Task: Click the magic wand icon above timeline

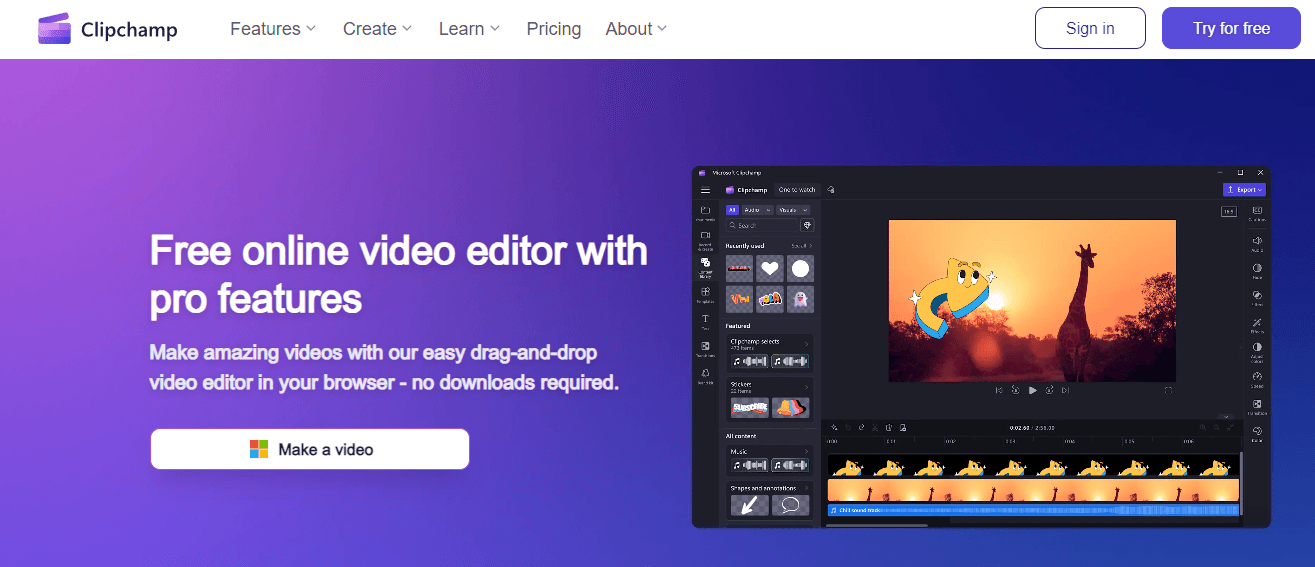Action: click(x=834, y=428)
